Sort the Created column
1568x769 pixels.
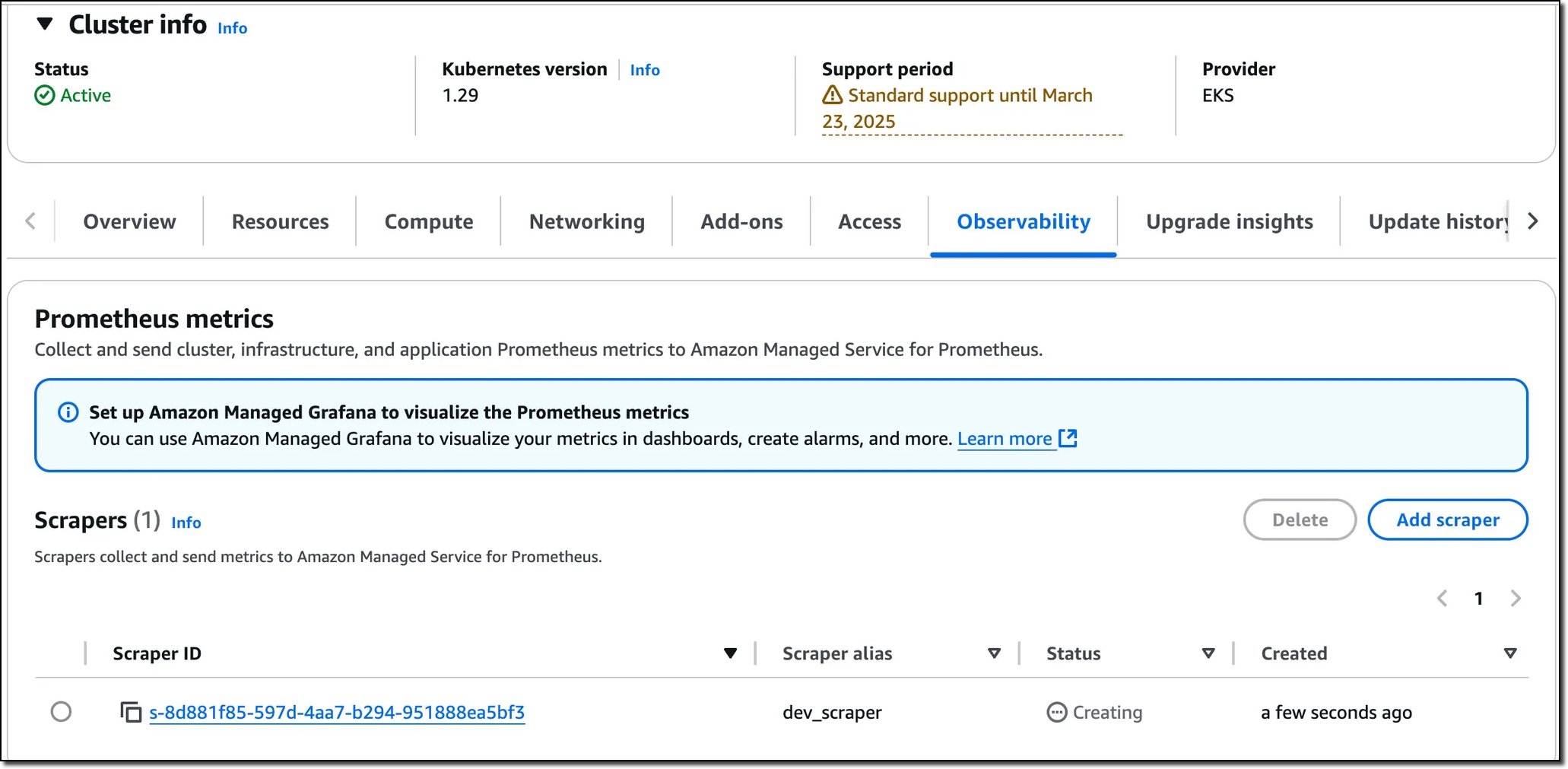point(1509,653)
